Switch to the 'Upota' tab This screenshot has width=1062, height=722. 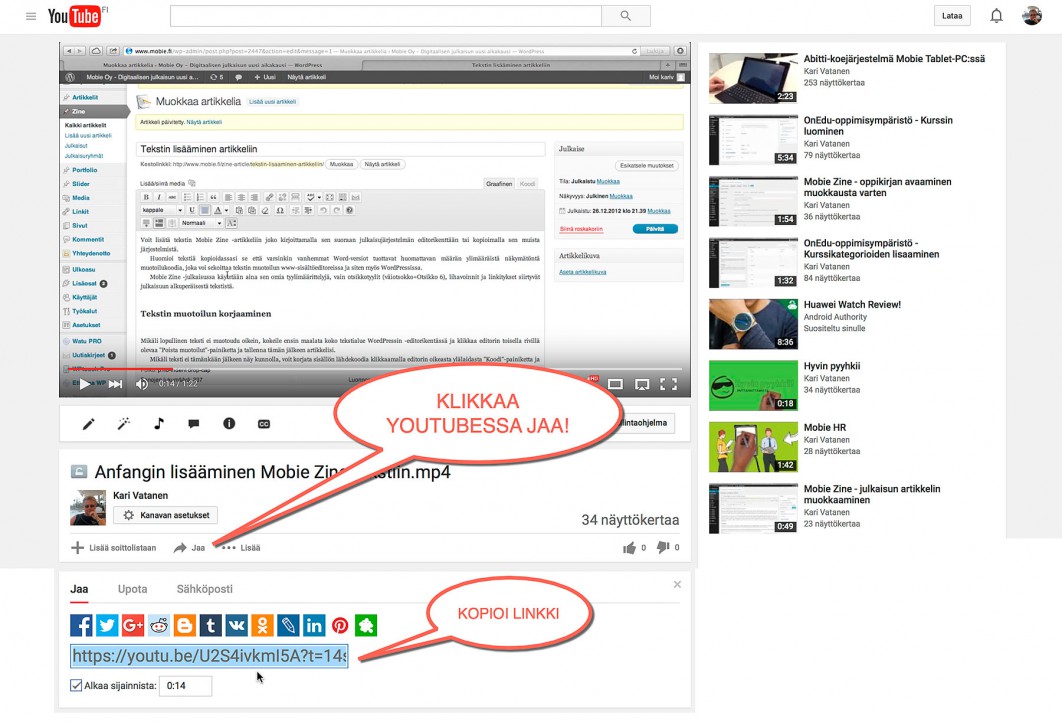pos(132,589)
